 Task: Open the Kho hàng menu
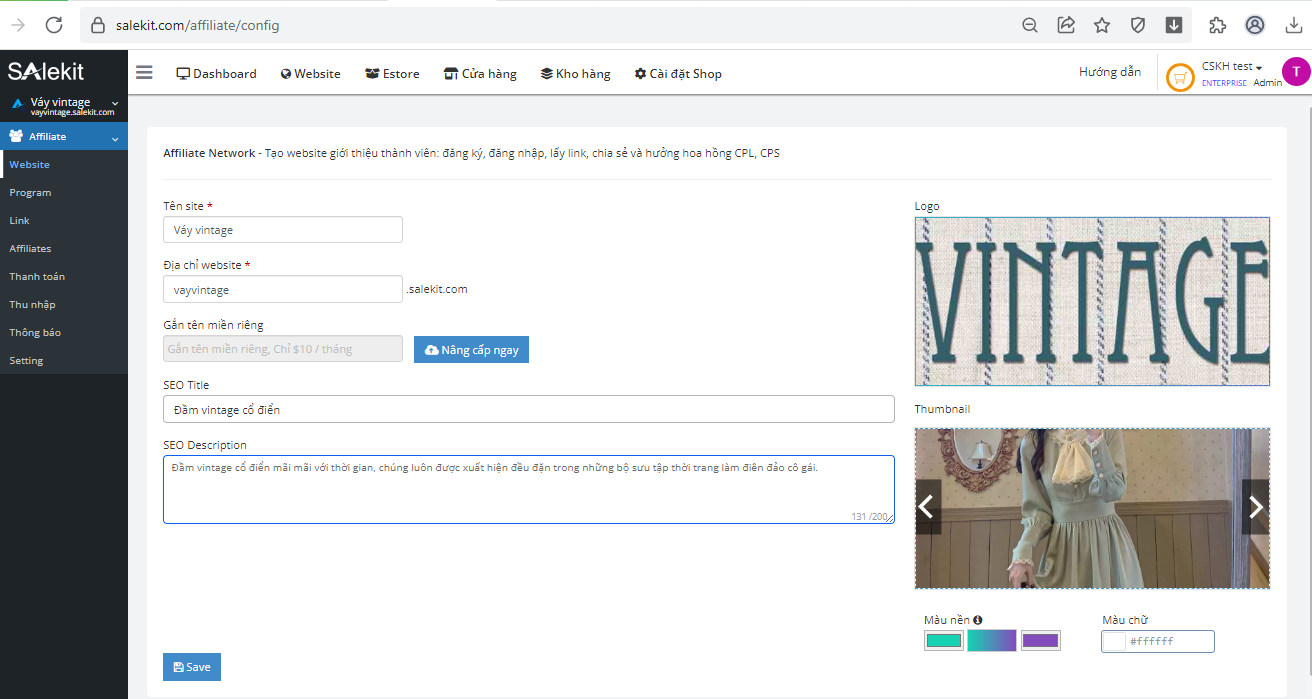pyautogui.click(x=575, y=73)
